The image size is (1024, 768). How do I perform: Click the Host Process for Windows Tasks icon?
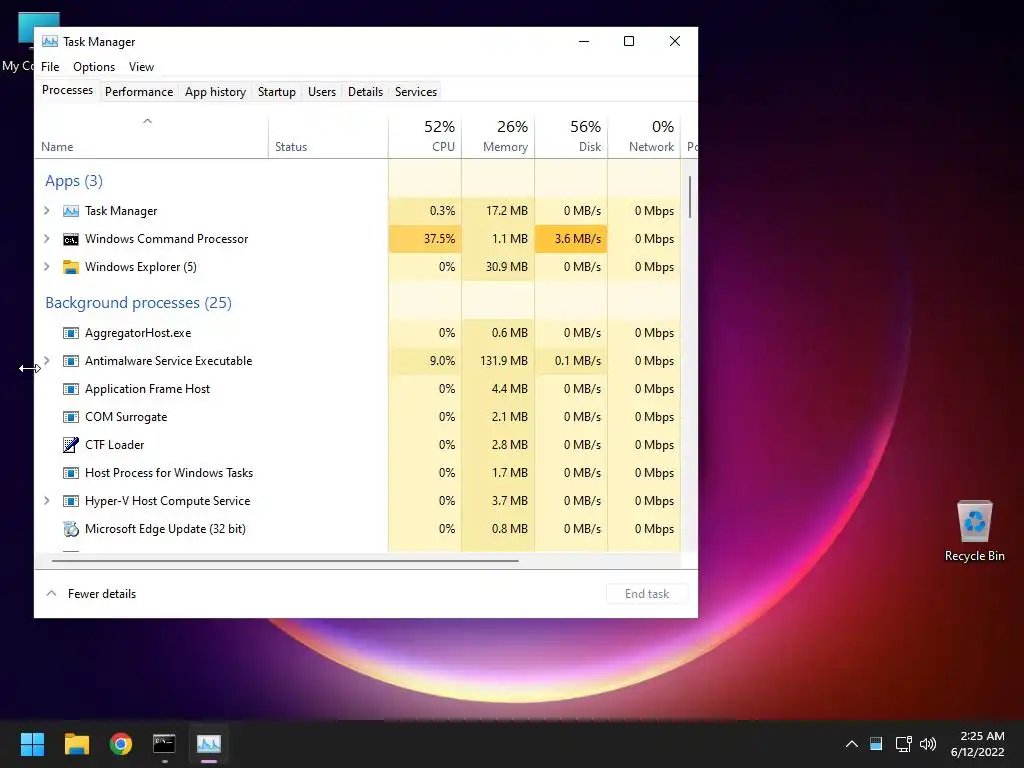coord(71,473)
